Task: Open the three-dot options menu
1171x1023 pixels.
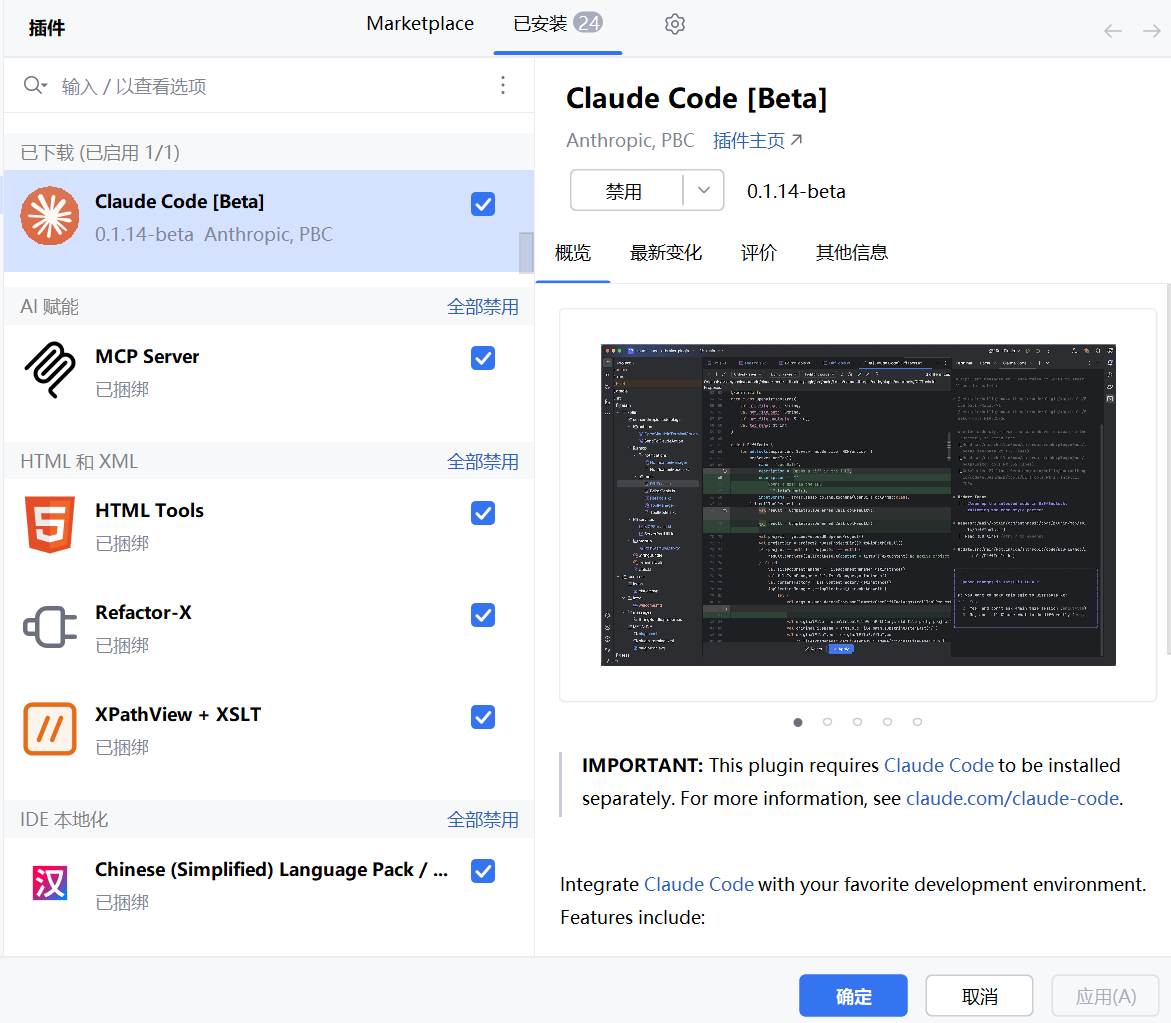Action: (x=503, y=85)
